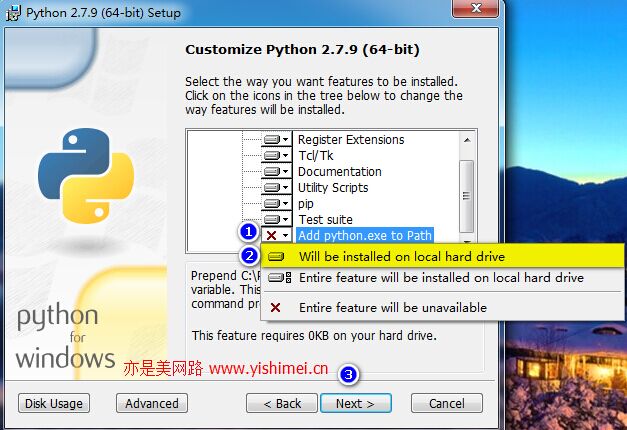
Task: Open Utility Scripts feature drive icon
Action: 272,188
